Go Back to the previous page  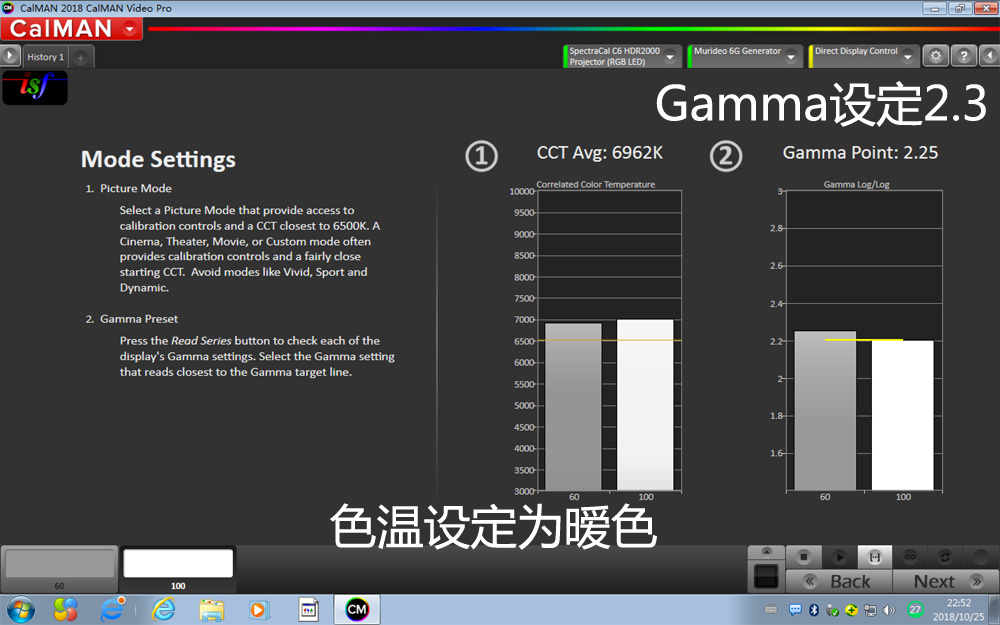point(839,581)
